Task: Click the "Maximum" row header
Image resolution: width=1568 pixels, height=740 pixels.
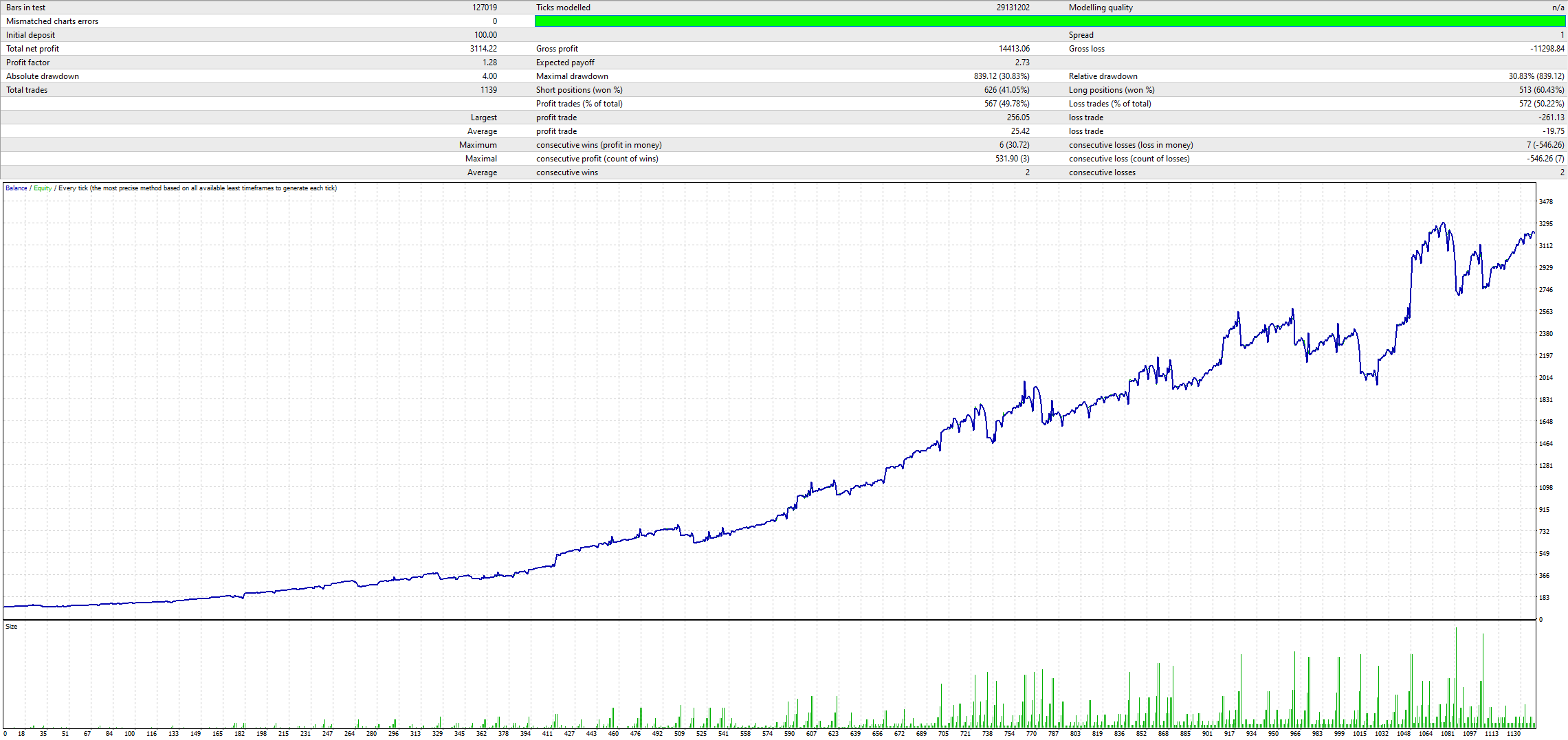Action: 478,145
